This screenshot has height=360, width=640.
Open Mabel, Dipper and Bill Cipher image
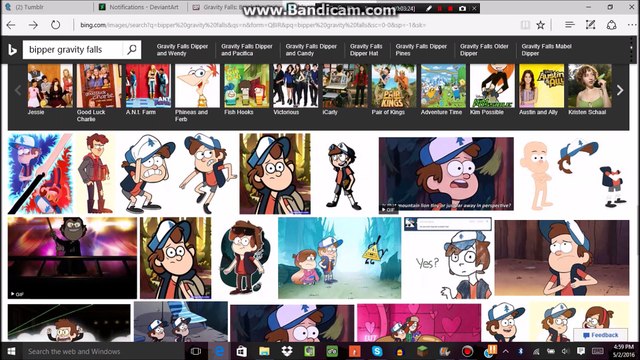pyautogui.click(x=340, y=258)
